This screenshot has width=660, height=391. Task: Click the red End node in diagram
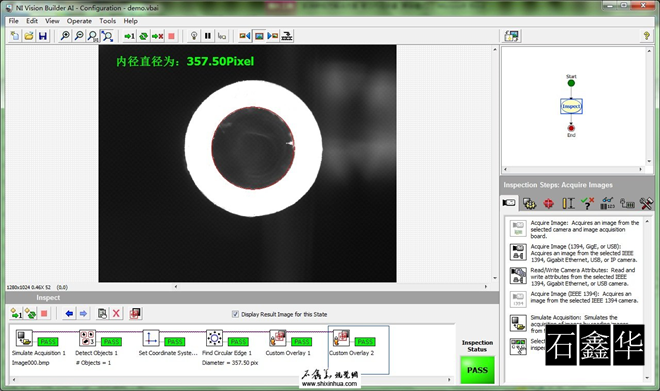point(571,128)
